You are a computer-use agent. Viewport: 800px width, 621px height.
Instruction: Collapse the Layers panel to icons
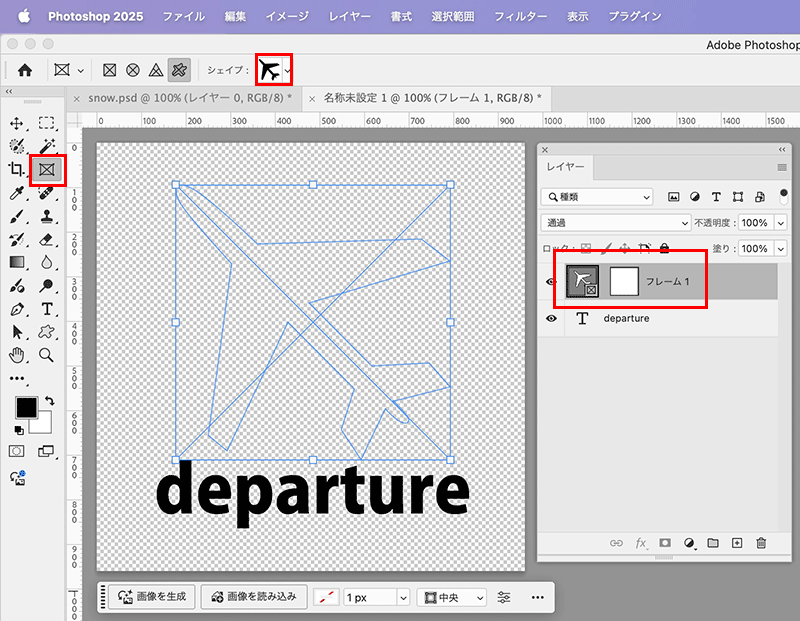point(782,150)
